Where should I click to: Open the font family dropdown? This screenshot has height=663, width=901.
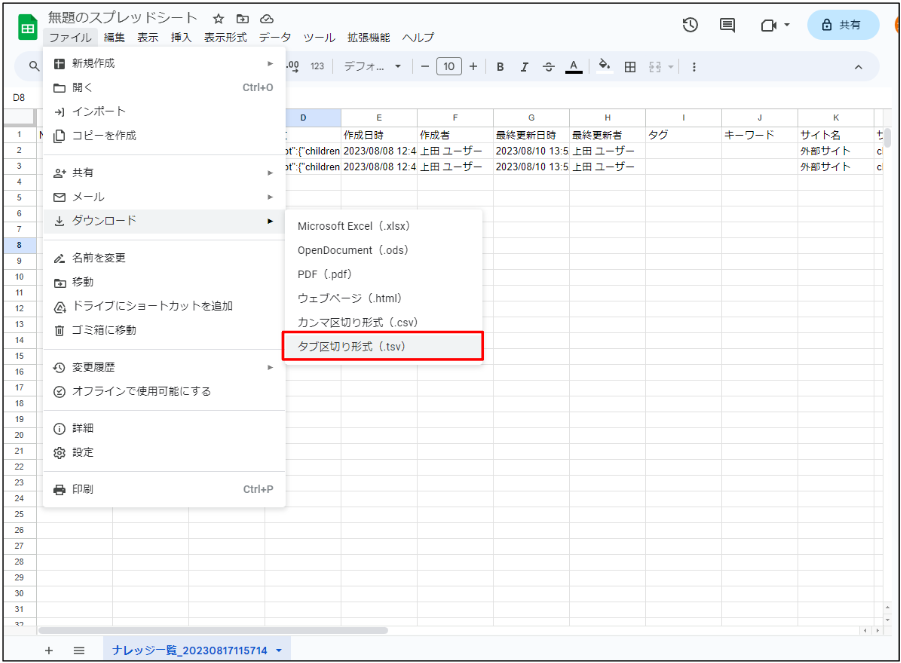(371, 67)
